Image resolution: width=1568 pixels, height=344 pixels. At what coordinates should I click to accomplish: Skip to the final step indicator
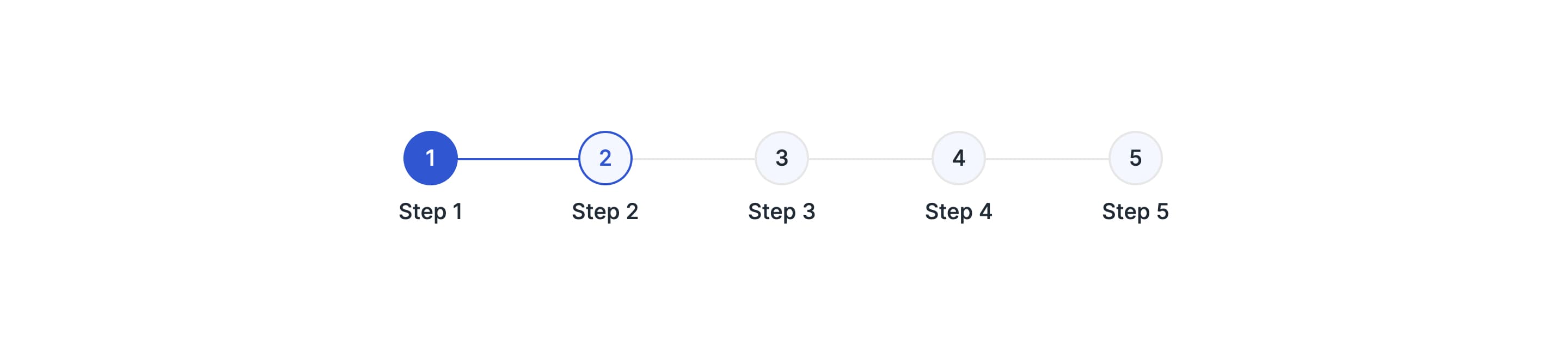coord(1135,158)
